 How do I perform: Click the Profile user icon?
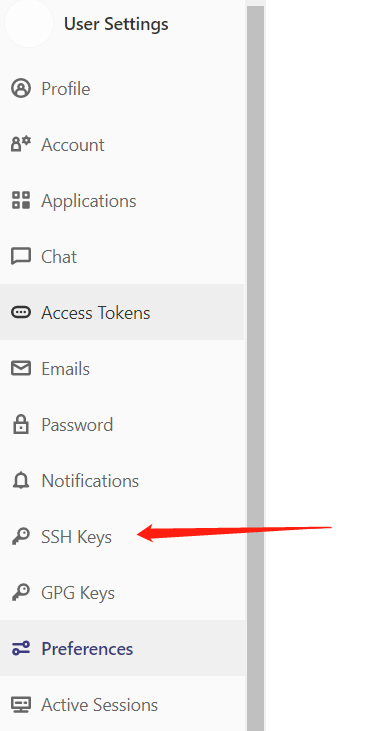point(21,88)
